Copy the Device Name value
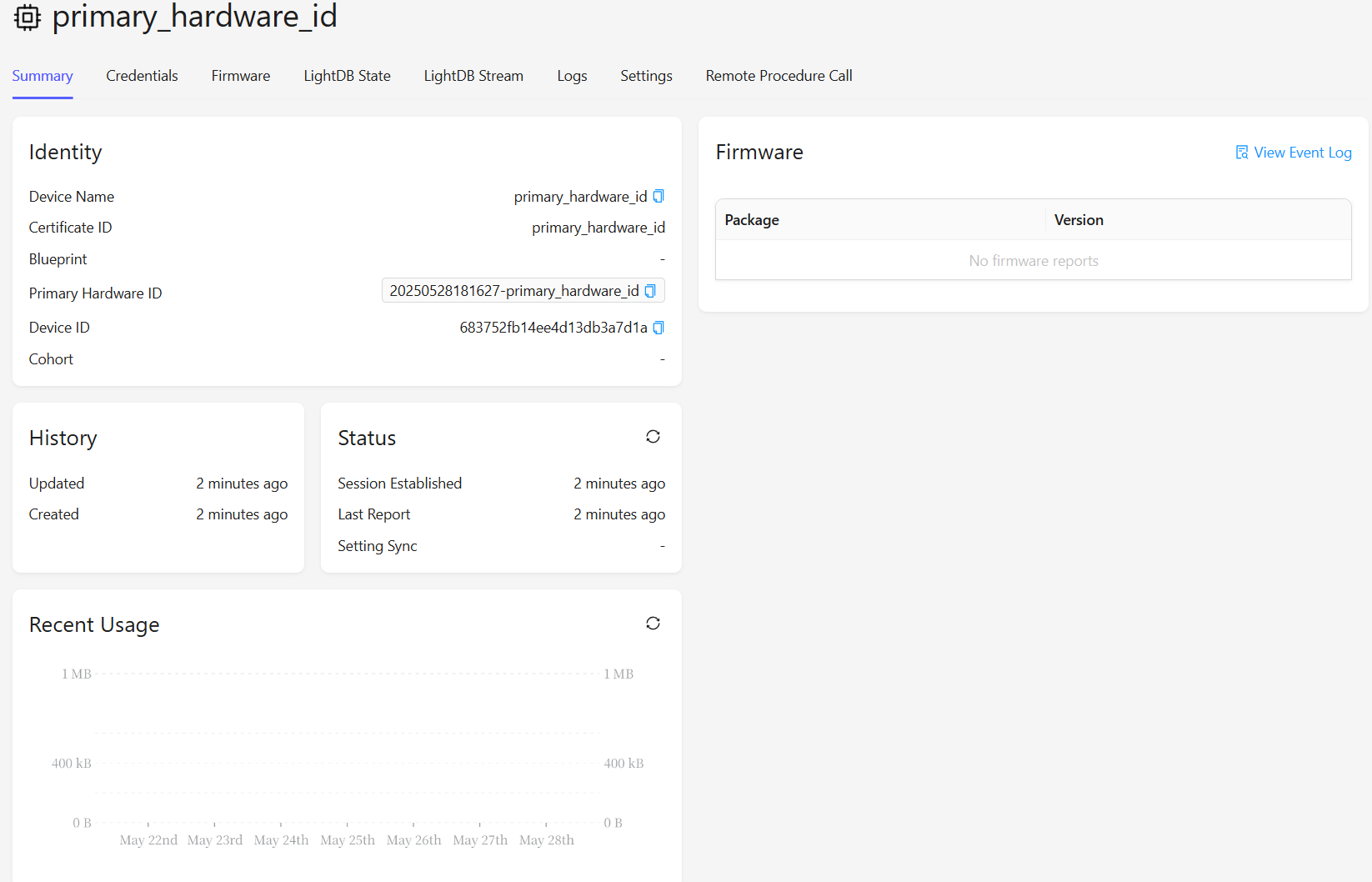 point(658,197)
